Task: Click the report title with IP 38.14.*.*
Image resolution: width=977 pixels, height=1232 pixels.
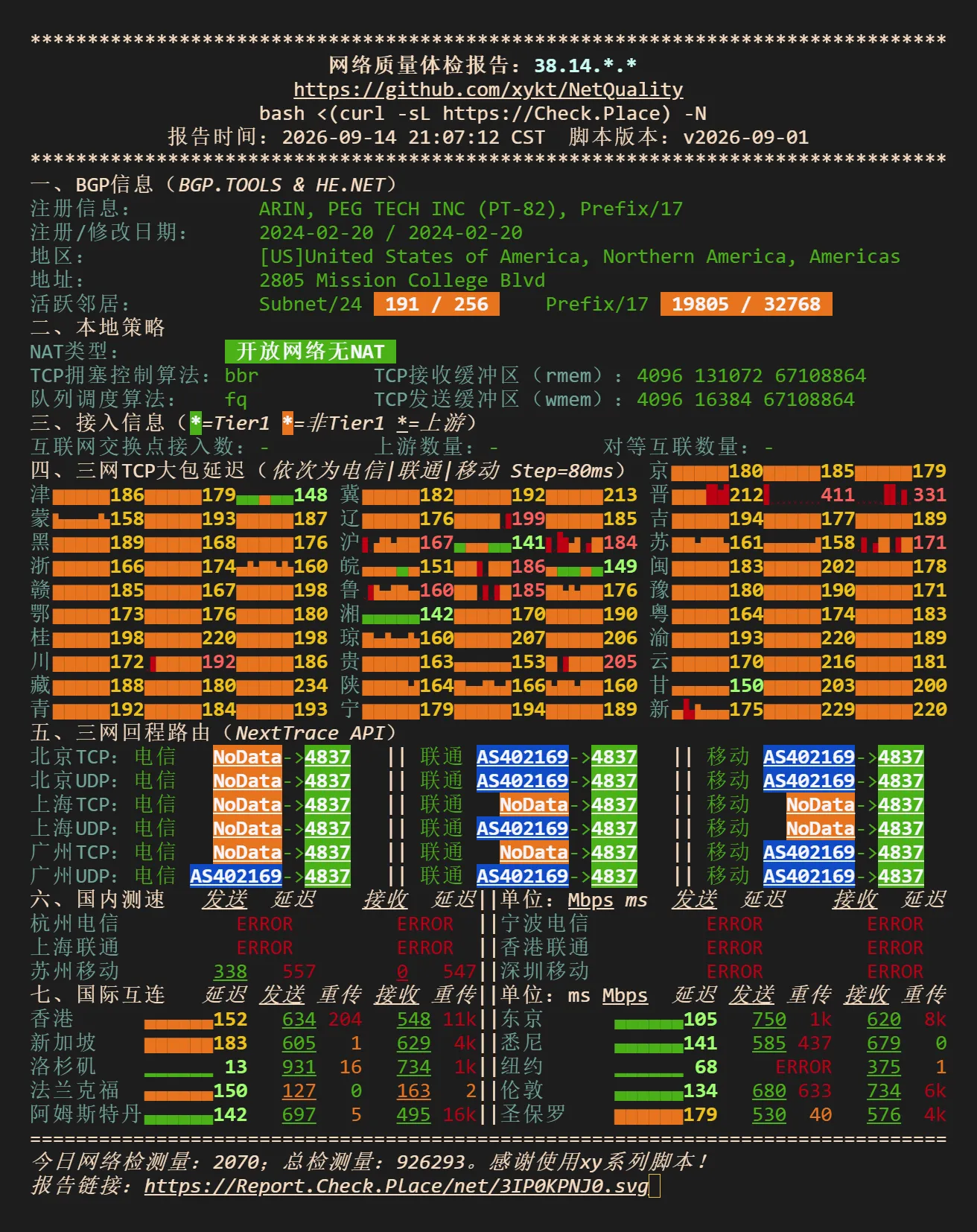Action: pos(483,66)
